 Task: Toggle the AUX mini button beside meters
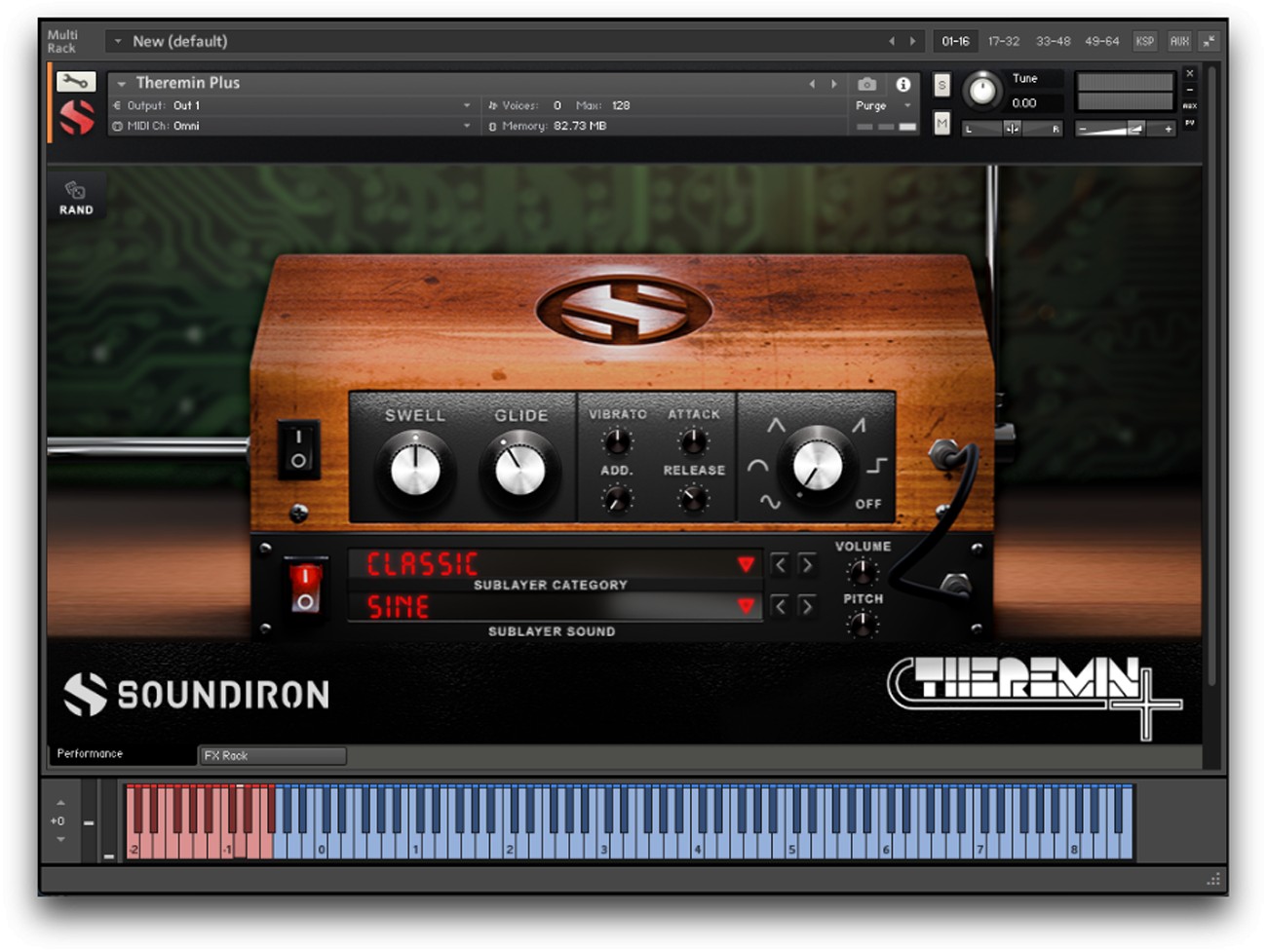click(x=1190, y=106)
